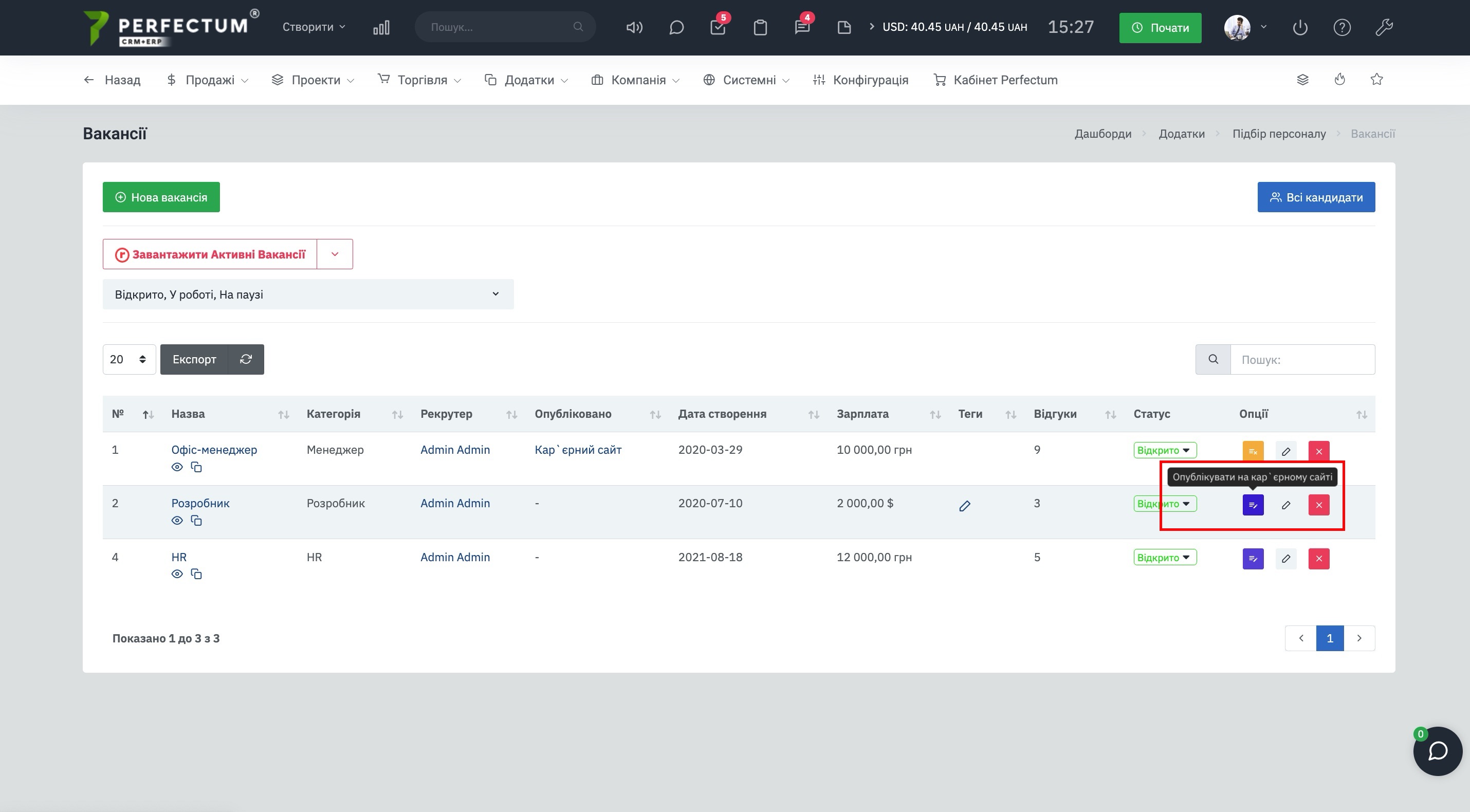View Розробник vacancy via eye icon

[177, 521]
